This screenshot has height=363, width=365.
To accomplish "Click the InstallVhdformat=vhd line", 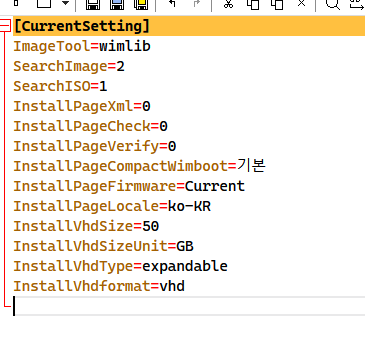I will click(x=99, y=286).
